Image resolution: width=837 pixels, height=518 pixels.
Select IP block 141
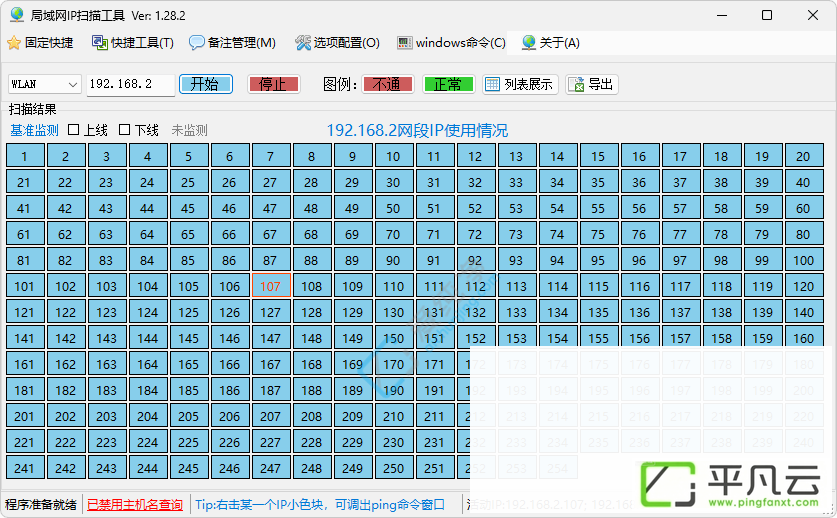click(x=25, y=338)
